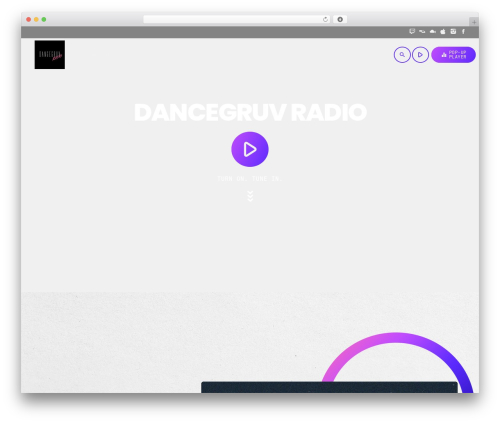The width and height of the screenshot is (500, 423).
Task: Click the Twitch icon in top bar
Action: tap(412, 31)
